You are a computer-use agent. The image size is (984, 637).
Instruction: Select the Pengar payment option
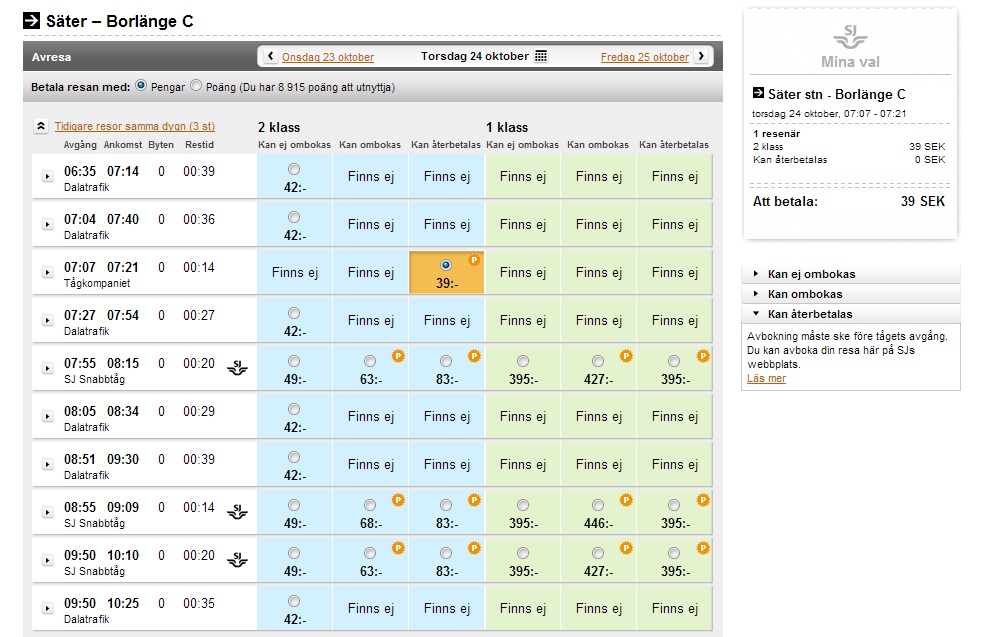coord(141,86)
